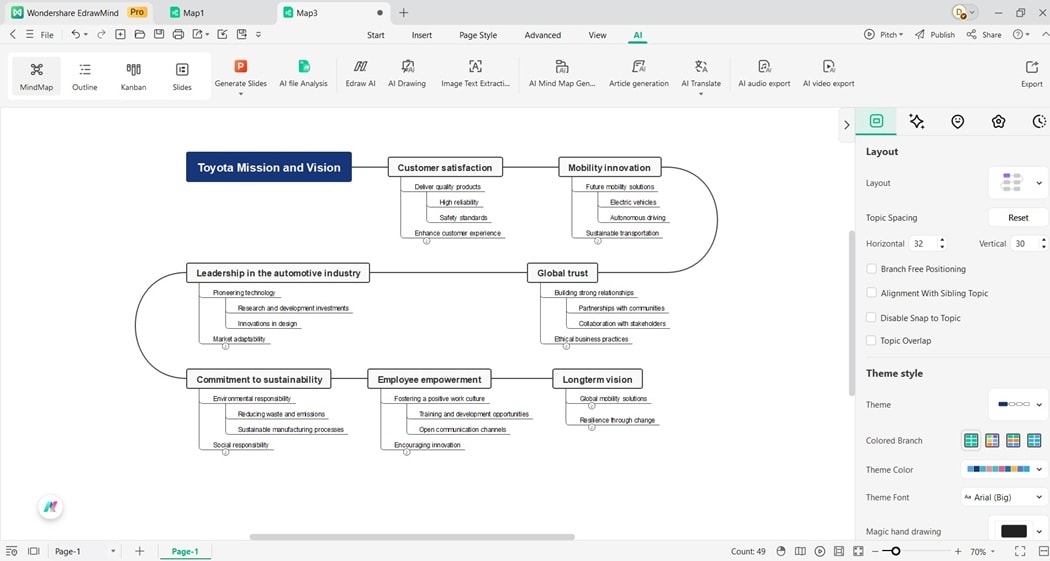Viewport: 1050px width, 561px height.
Task: Open the emoji sticker tab in side panel
Action: click(958, 121)
